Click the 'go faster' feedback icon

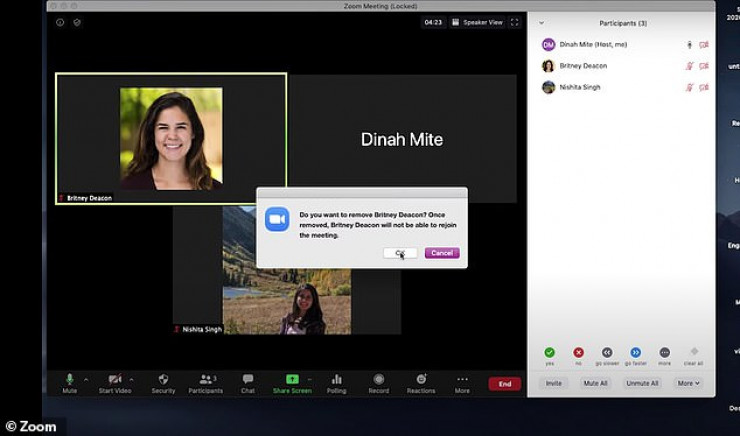(x=635, y=353)
